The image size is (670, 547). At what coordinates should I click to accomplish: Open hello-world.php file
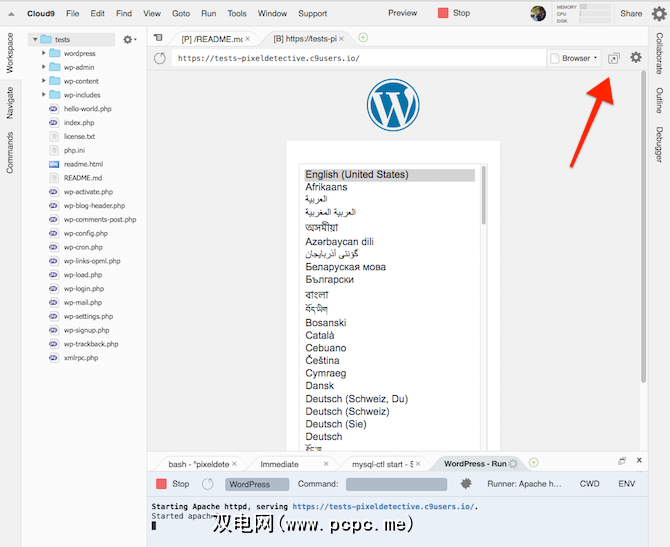coord(88,109)
